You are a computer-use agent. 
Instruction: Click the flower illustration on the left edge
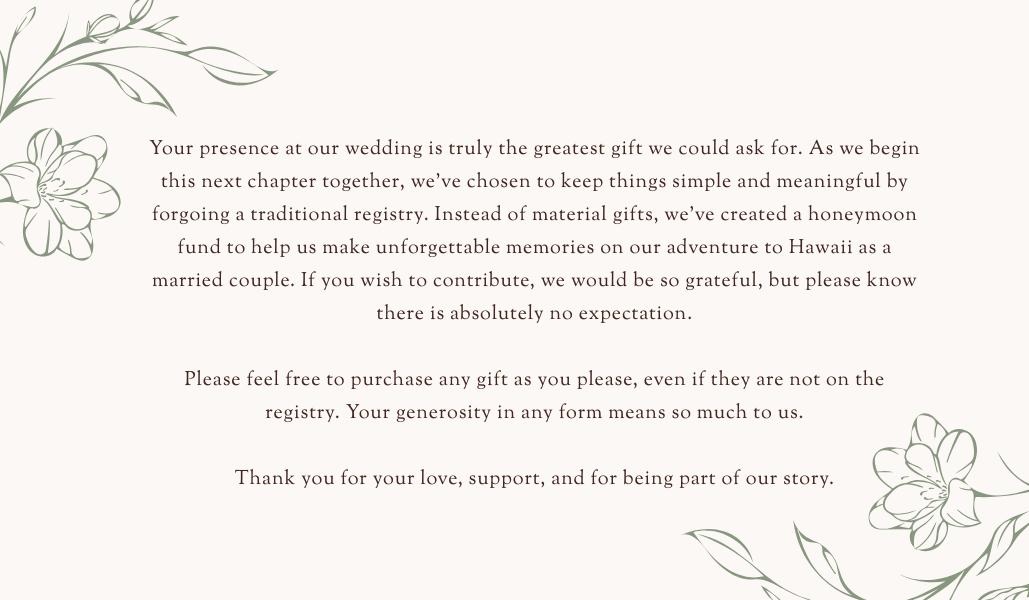coord(60,194)
